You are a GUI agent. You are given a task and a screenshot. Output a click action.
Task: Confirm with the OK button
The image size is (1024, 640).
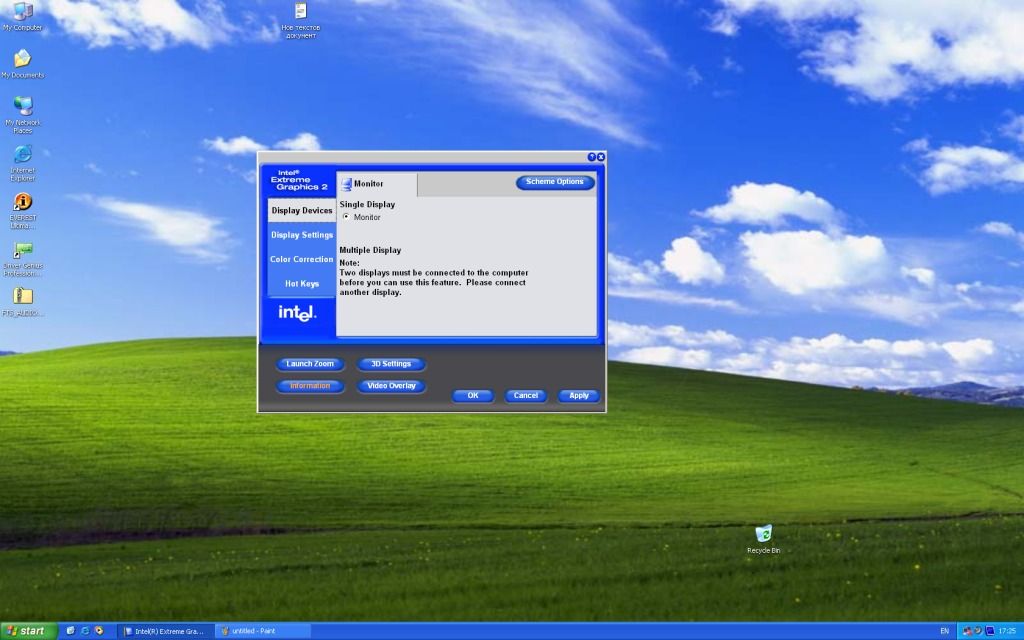(x=473, y=396)
